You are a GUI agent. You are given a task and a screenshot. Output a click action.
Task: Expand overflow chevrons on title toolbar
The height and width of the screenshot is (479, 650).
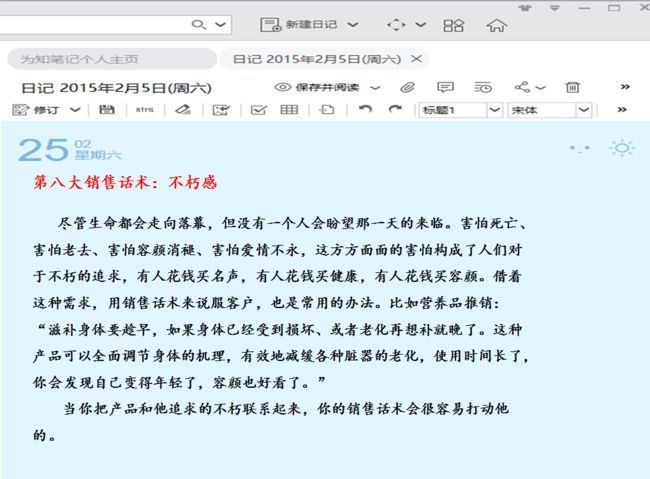click(x=625, y=87)
